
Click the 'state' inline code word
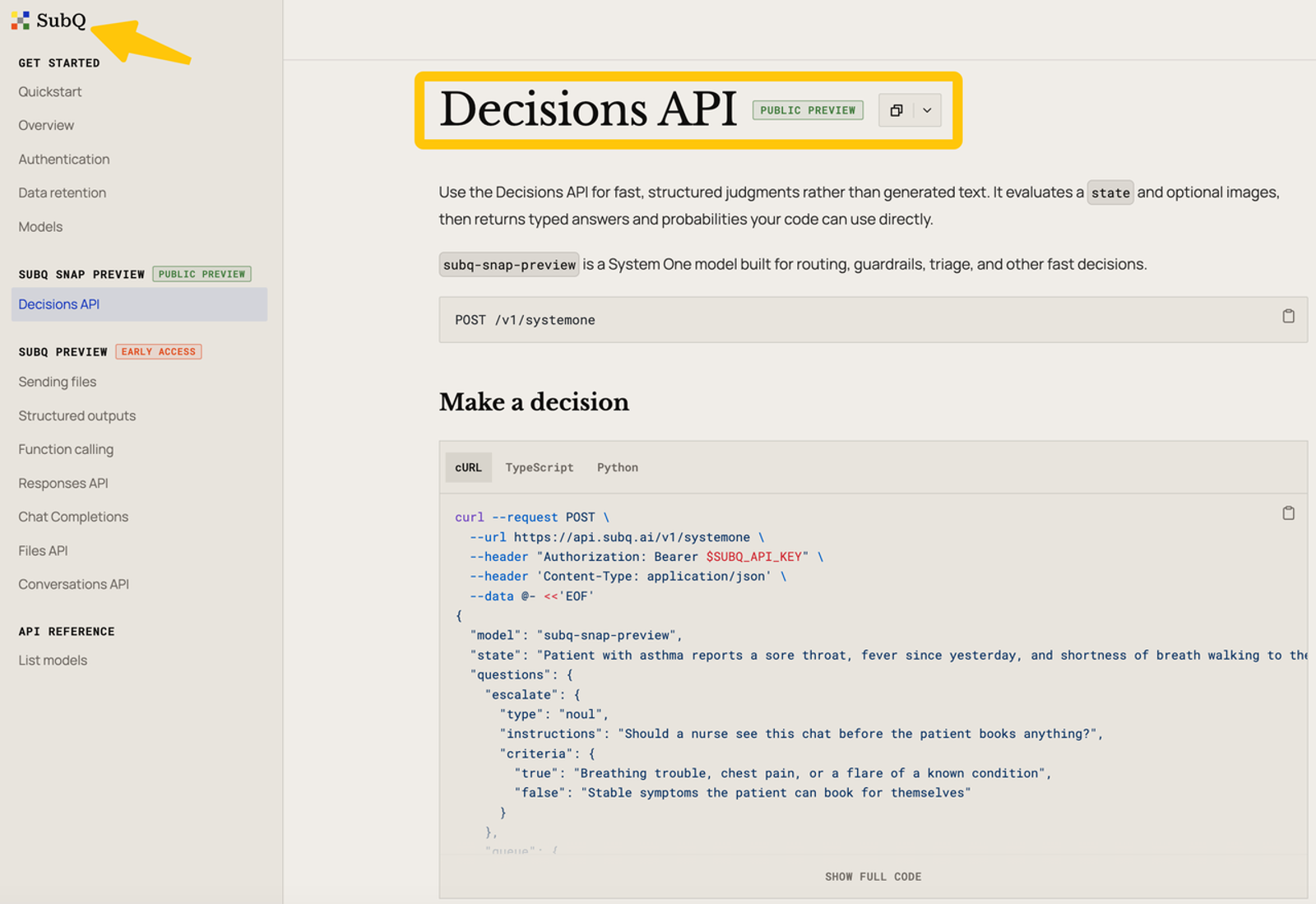(1110, 192)
